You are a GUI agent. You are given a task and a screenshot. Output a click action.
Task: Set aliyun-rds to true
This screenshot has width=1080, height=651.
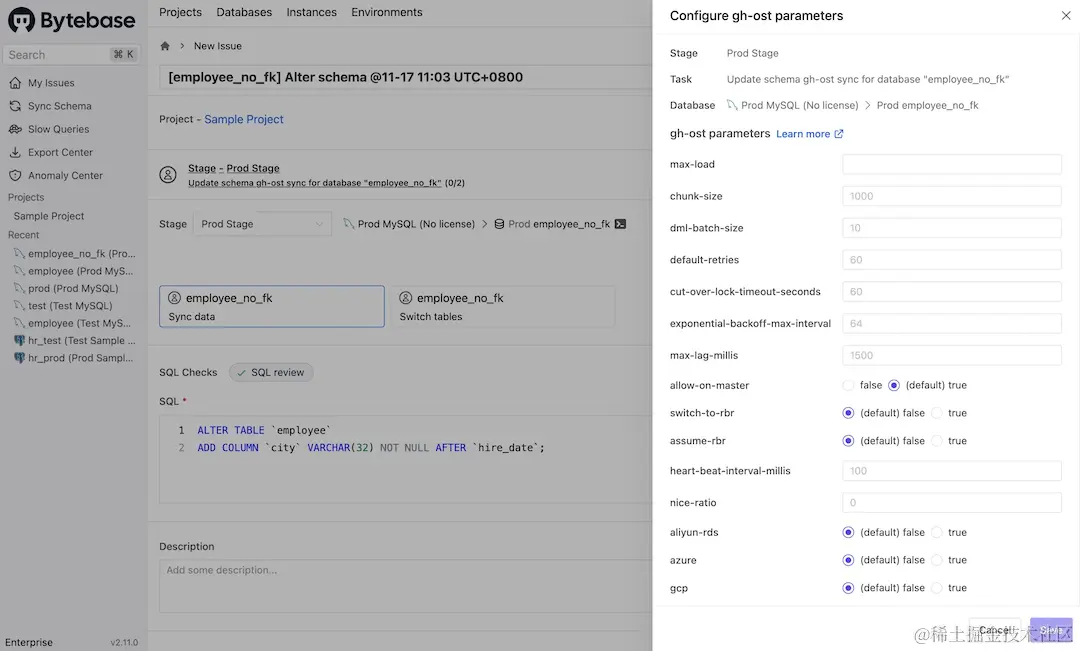pos(937,533)
